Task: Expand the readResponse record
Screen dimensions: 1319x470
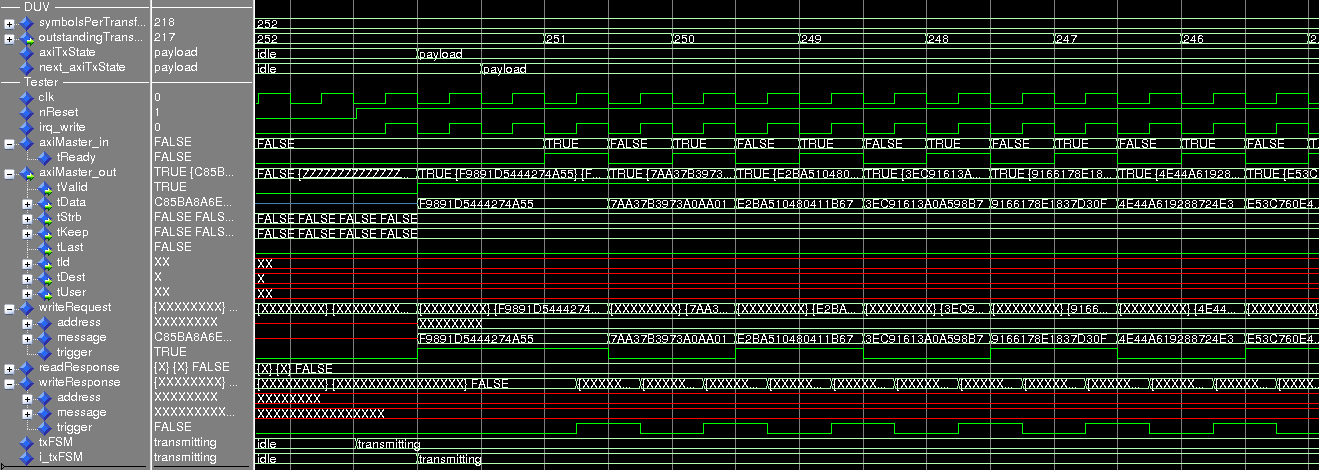Action: pyautogui.click(x=9, y=367)
